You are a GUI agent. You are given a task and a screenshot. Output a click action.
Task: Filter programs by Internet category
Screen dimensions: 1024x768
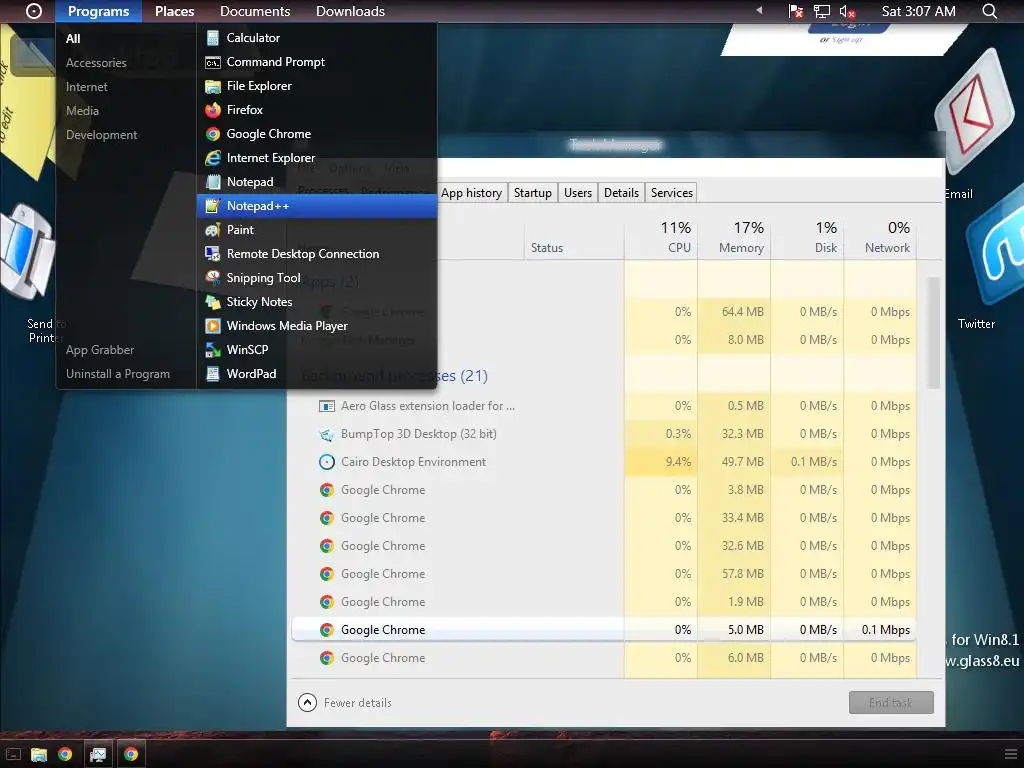86,87
